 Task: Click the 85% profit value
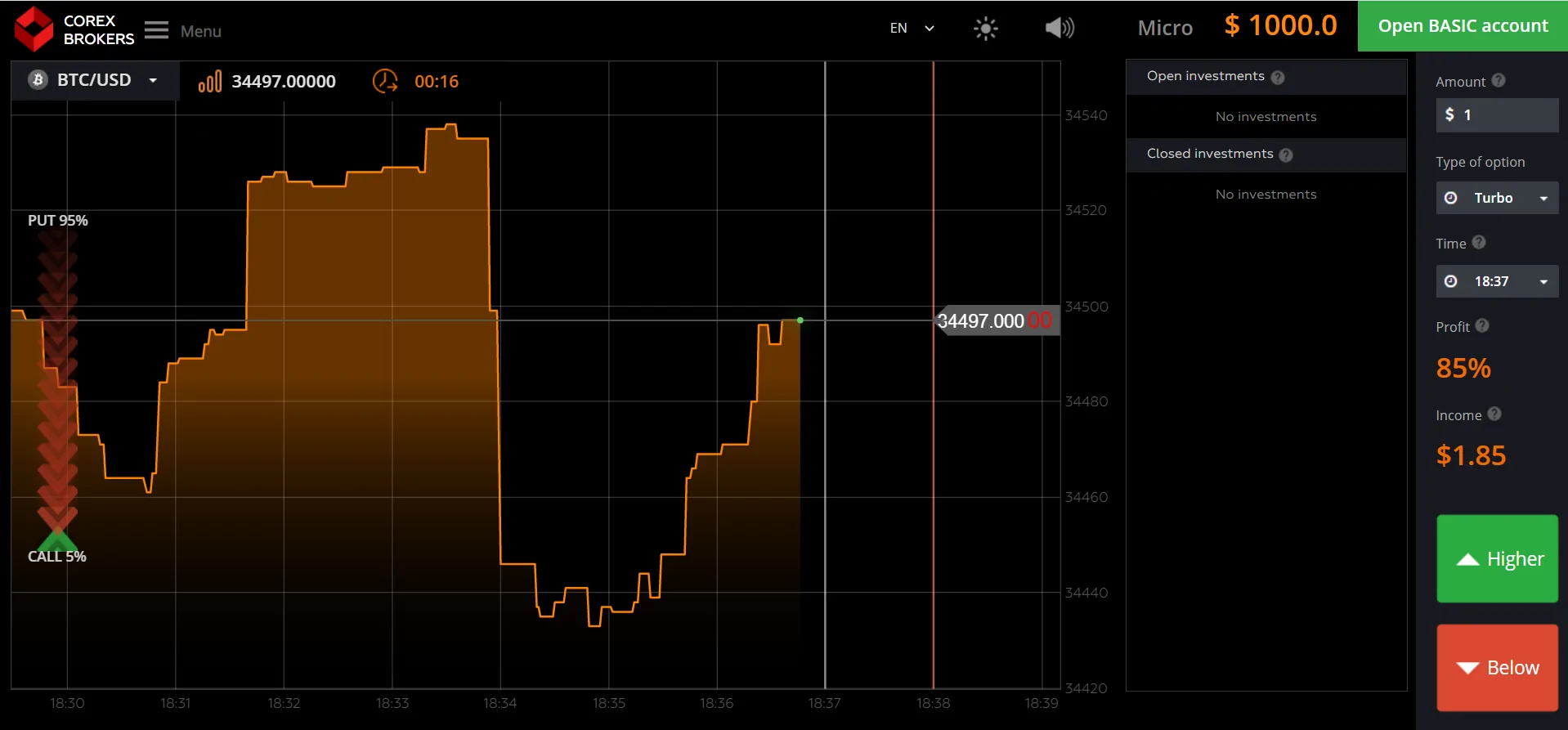[1463, 368]
